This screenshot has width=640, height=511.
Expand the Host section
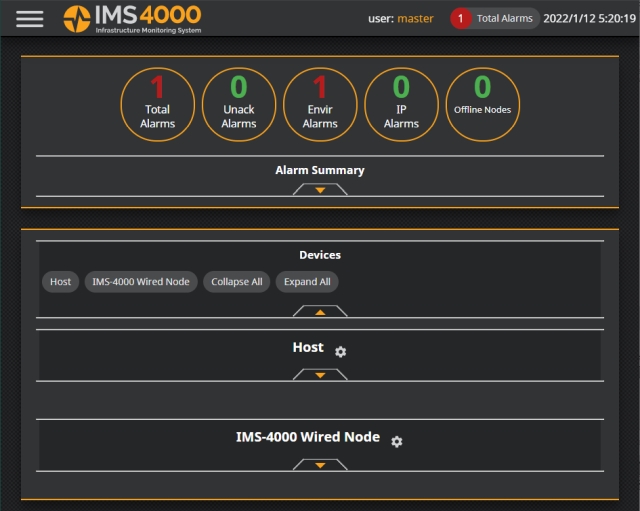click(x=320, y=375)
